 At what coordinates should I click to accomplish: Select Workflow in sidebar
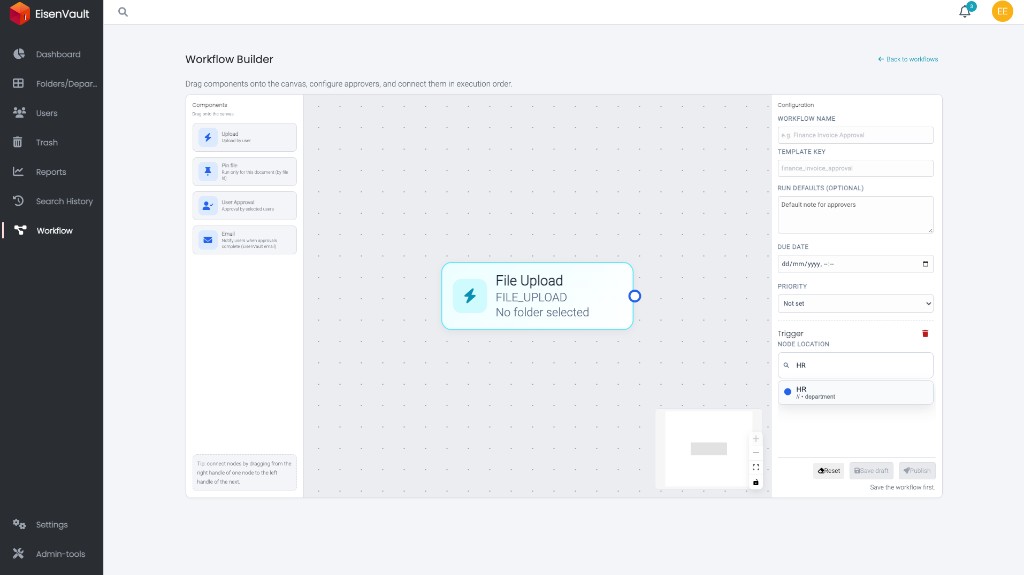52,231
